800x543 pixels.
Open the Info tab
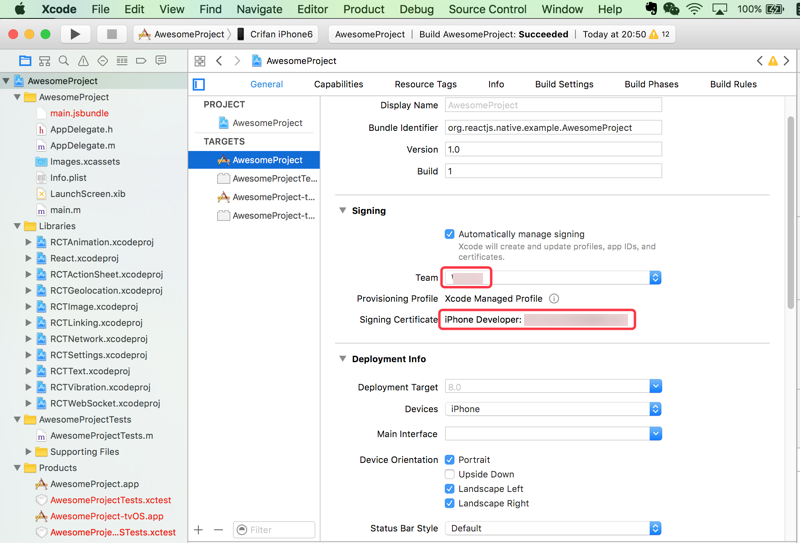[x=496, y=84]
